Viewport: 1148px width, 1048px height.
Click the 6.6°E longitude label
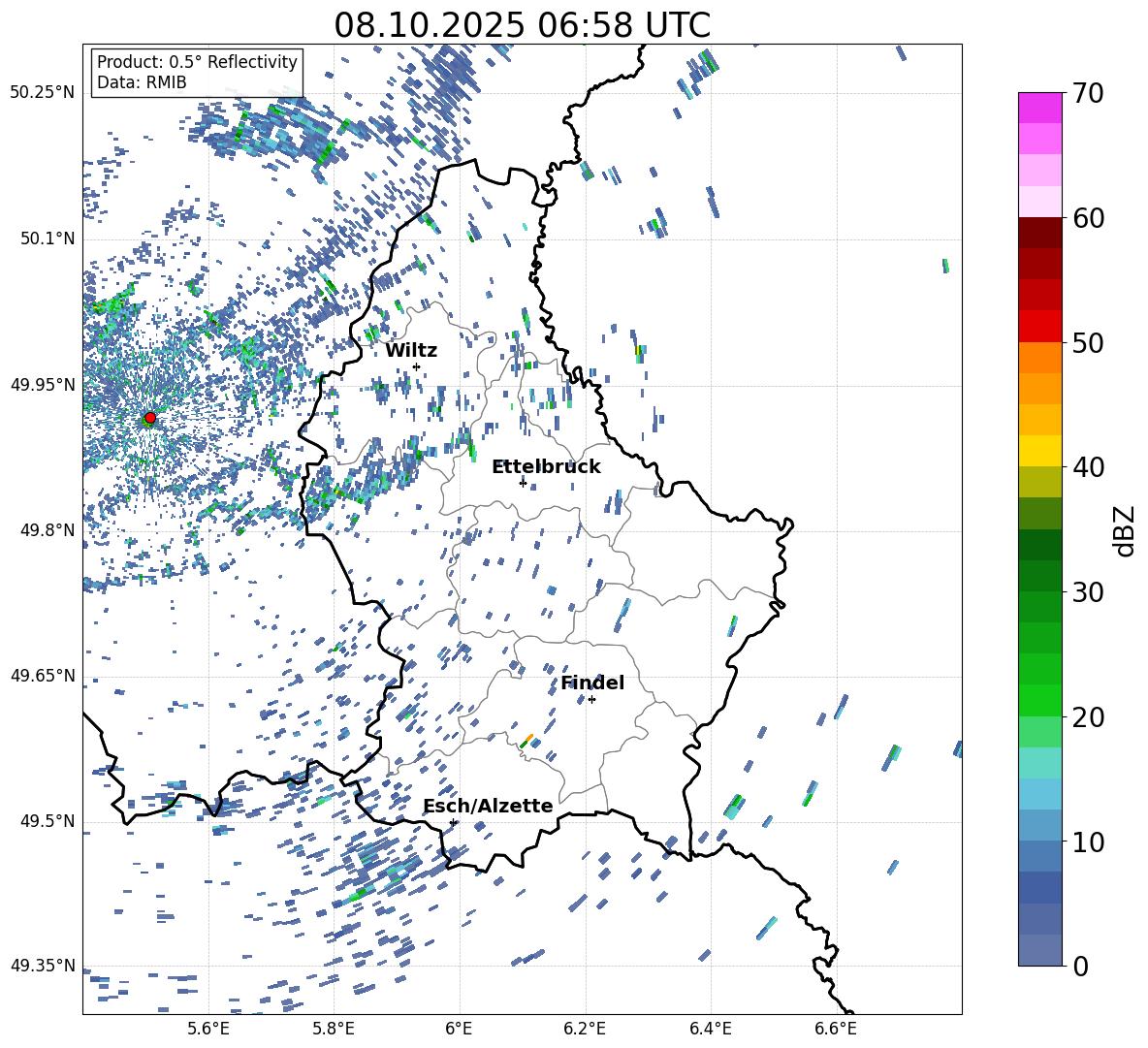[x=836, y=1029]
